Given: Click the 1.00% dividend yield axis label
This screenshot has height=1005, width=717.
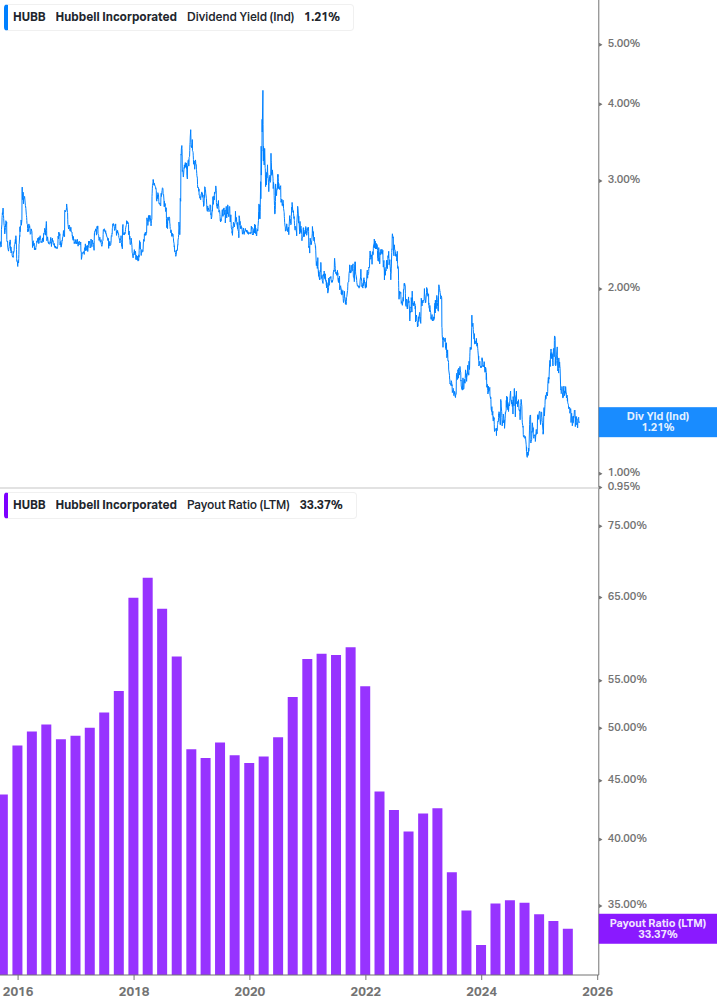Looking at the screenshot, I should pos(623,472).
